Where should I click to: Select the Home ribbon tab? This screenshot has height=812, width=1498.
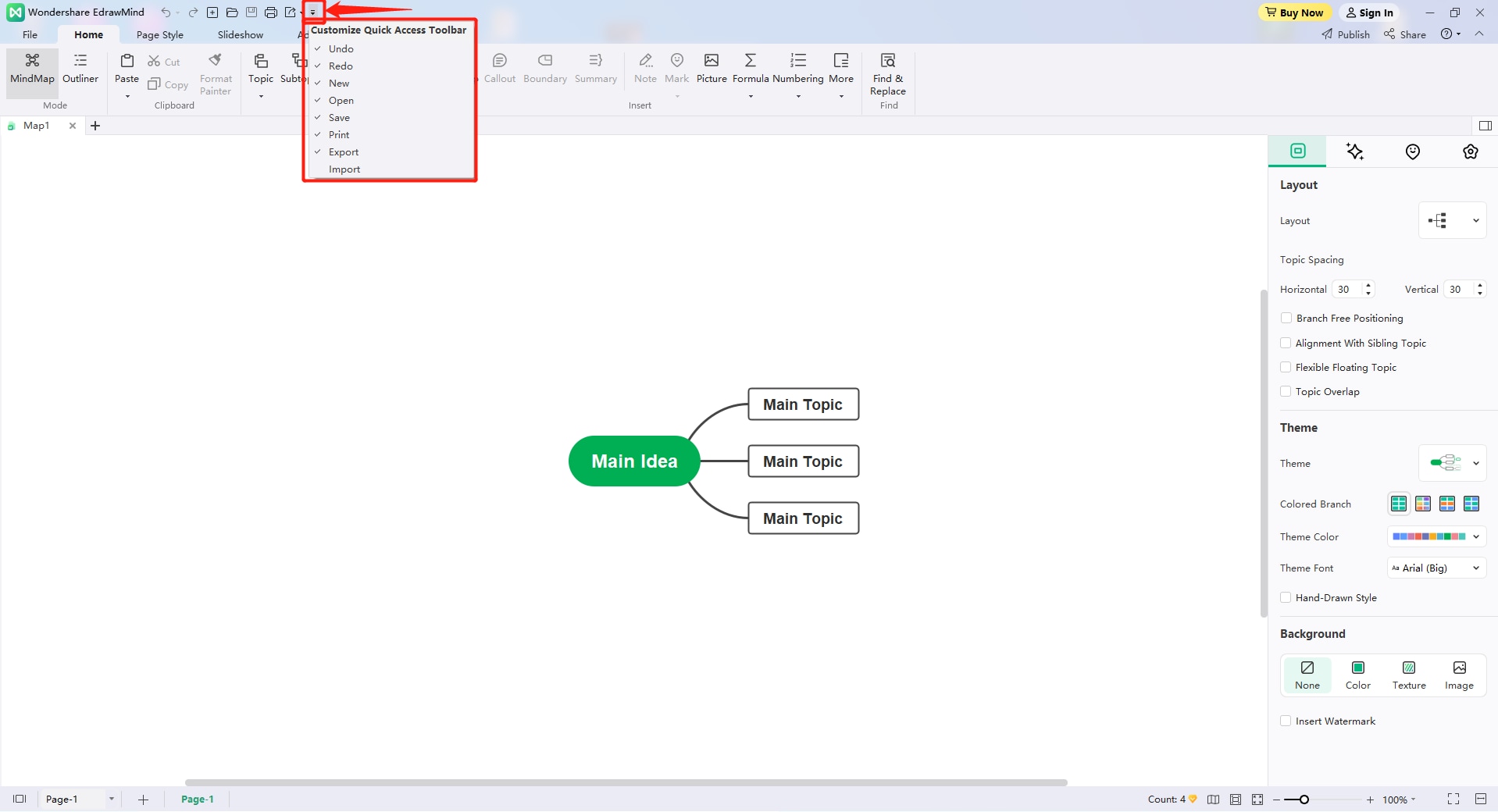click(88, 34)
